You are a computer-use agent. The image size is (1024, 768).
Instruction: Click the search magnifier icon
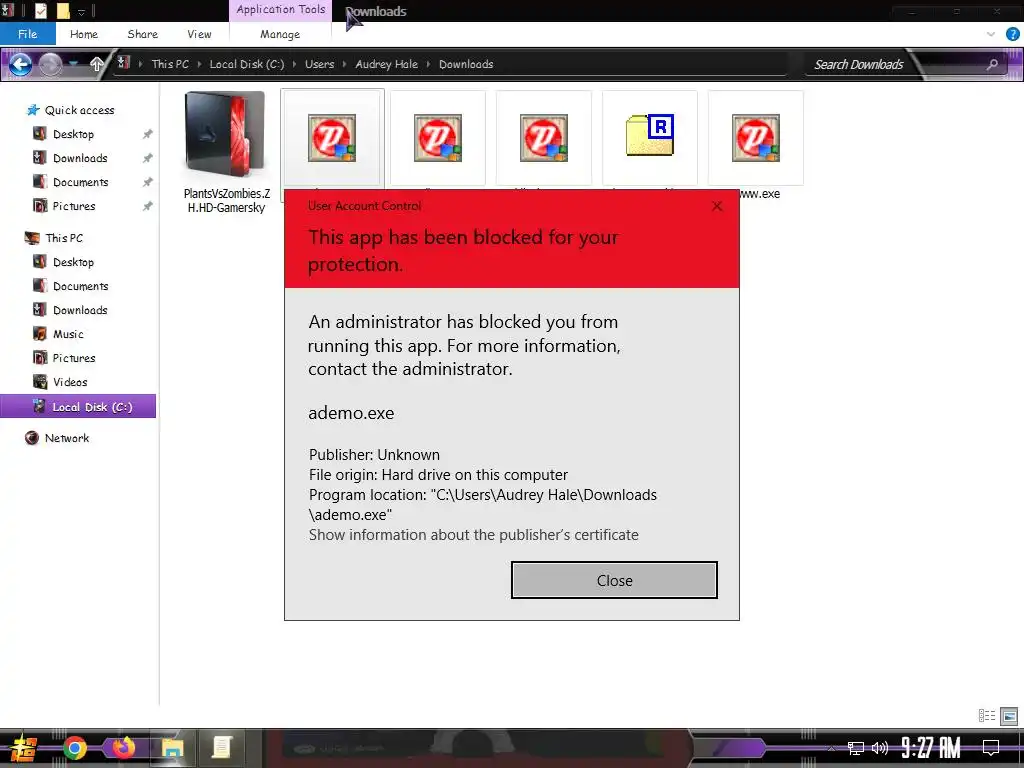coord(992,64)
